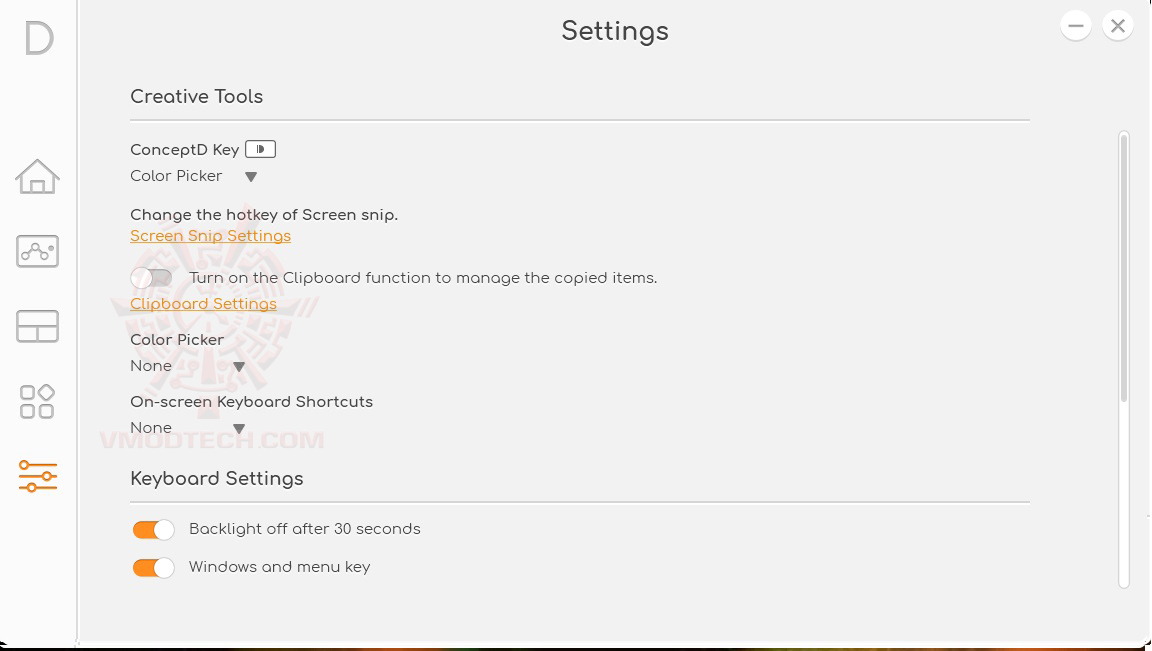Click the ConceptD Key indicator icon

260,150
